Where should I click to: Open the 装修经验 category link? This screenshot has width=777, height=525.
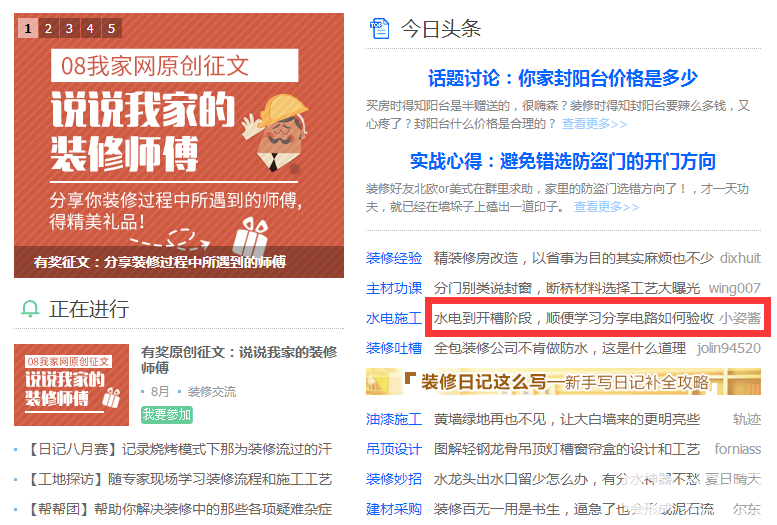[x=394, y=258]
